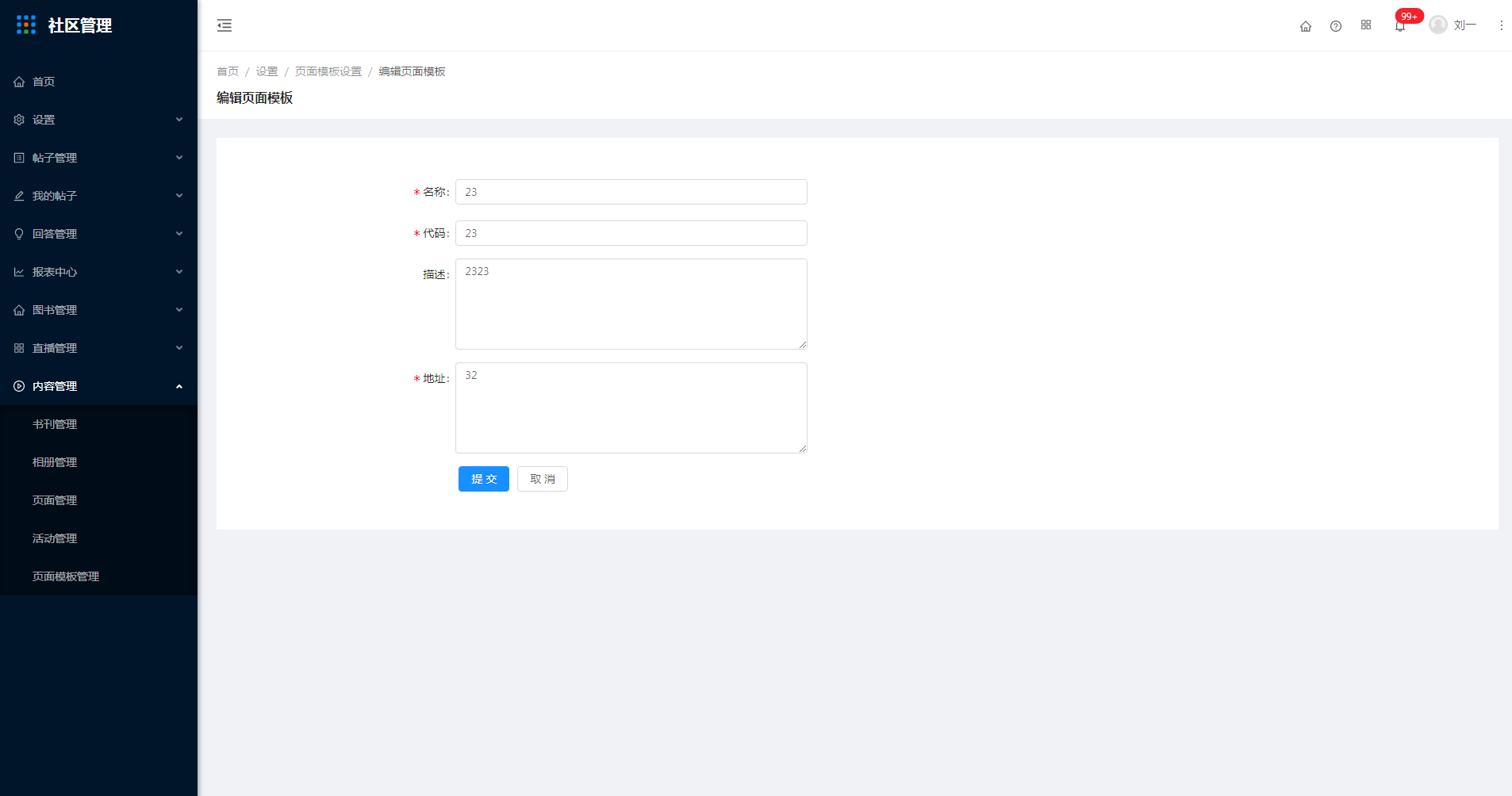Open 页面模板管理 submenu item

98,576
